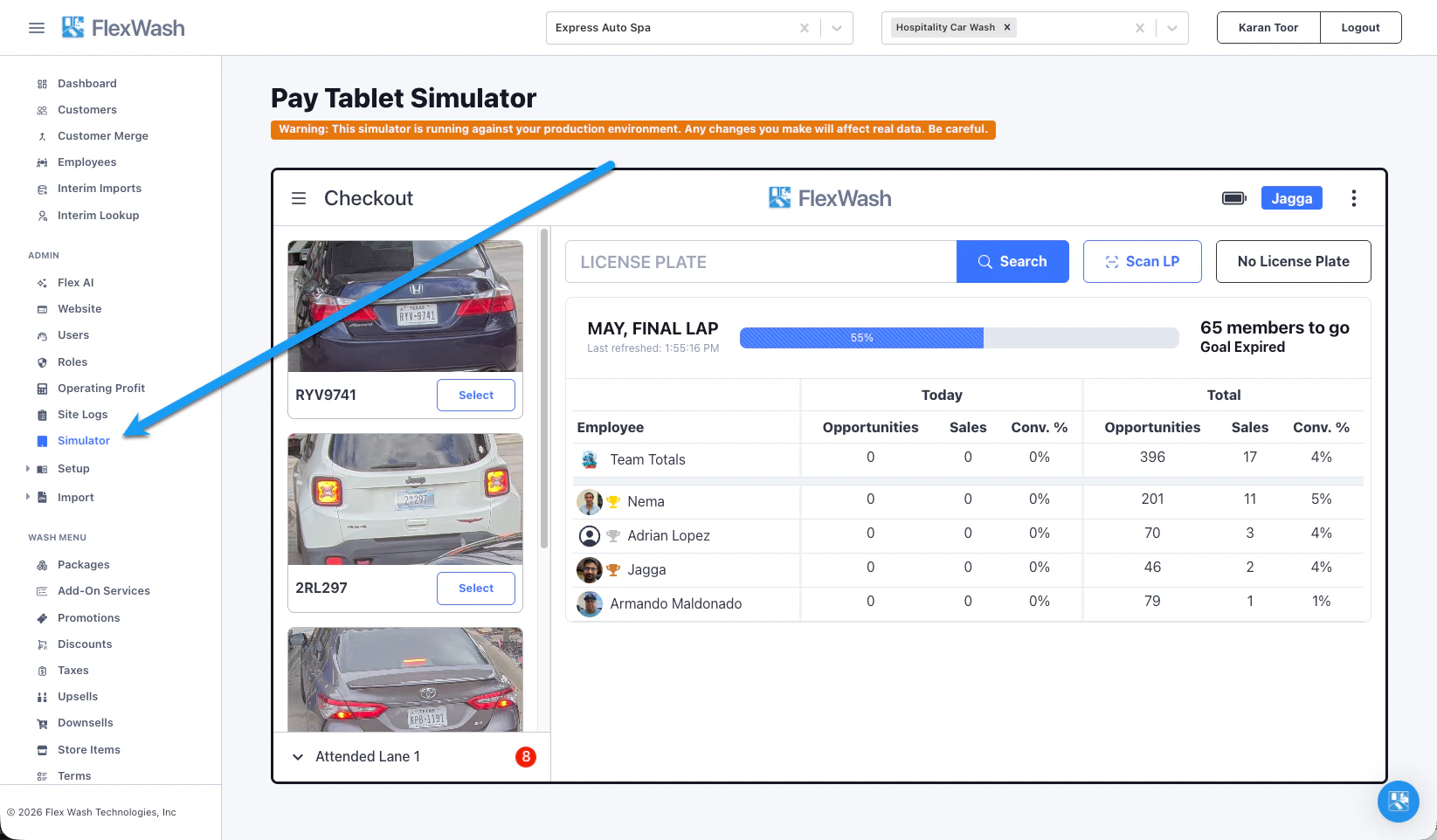Viewport: 1437px width, 840px height.
Task: Open Taxes in Wash Menu
Action: pyautogui.click(x=73, y=671)
